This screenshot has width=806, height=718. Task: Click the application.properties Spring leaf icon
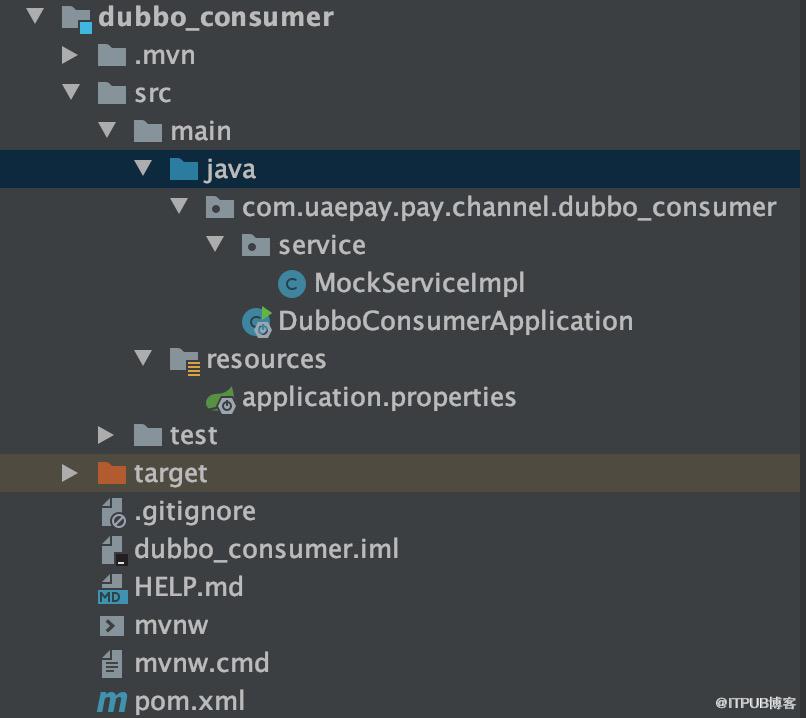pyautogui.click(x=221, y=400)
